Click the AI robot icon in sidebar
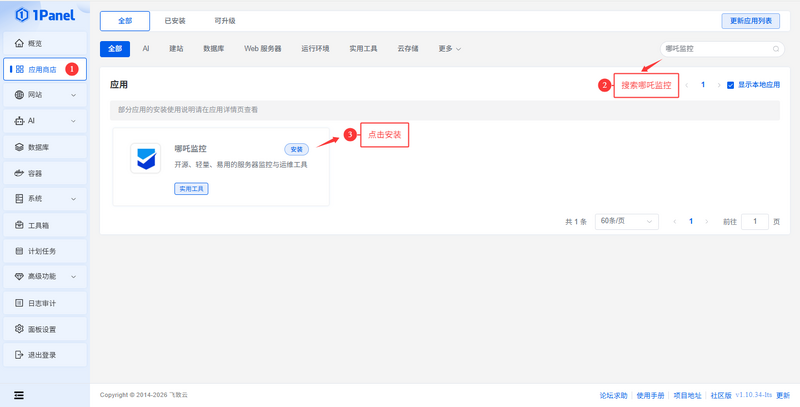The image size is (800, 407). coord(19,121)
